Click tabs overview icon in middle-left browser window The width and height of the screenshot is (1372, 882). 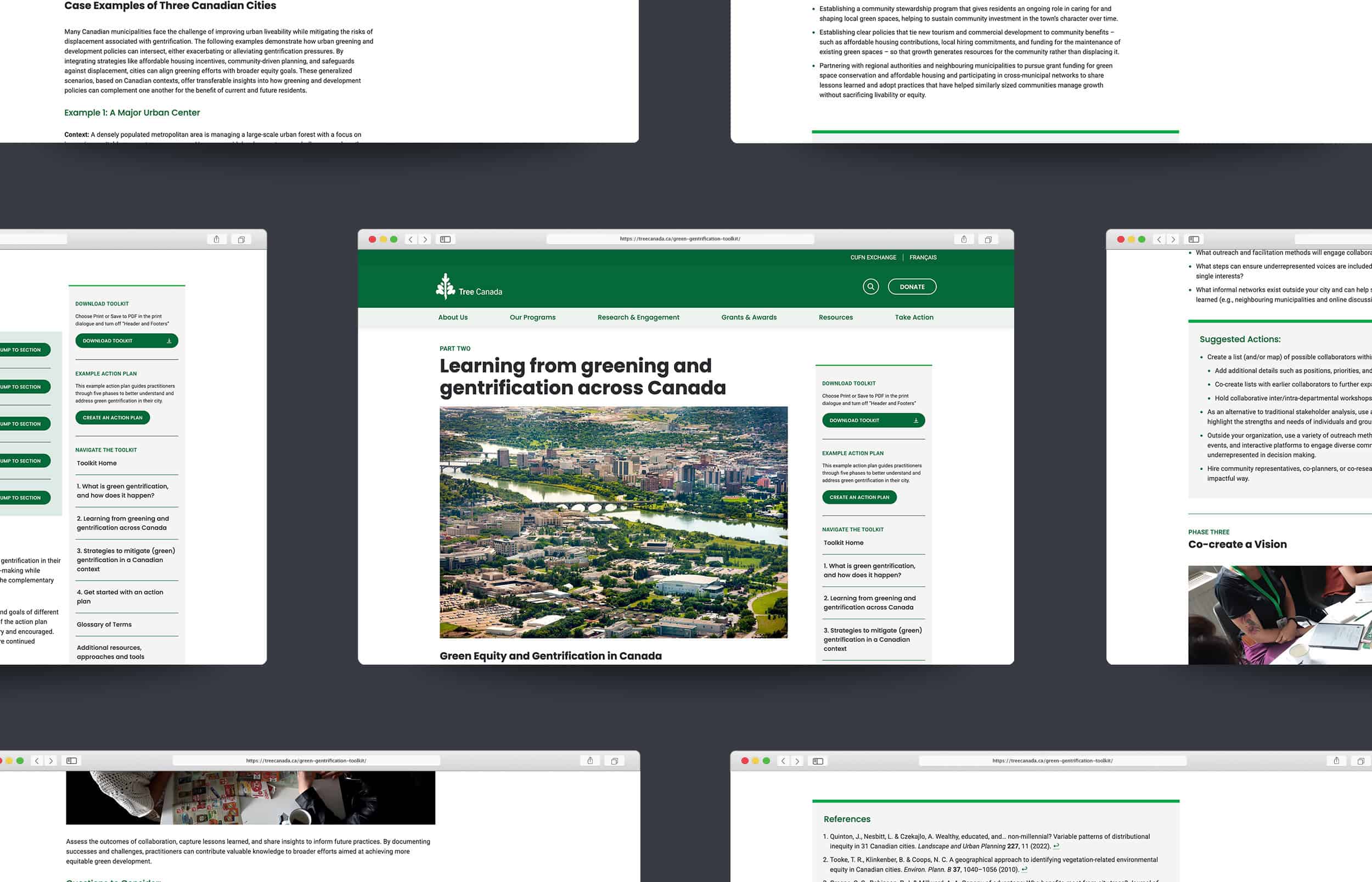point(241,239)
